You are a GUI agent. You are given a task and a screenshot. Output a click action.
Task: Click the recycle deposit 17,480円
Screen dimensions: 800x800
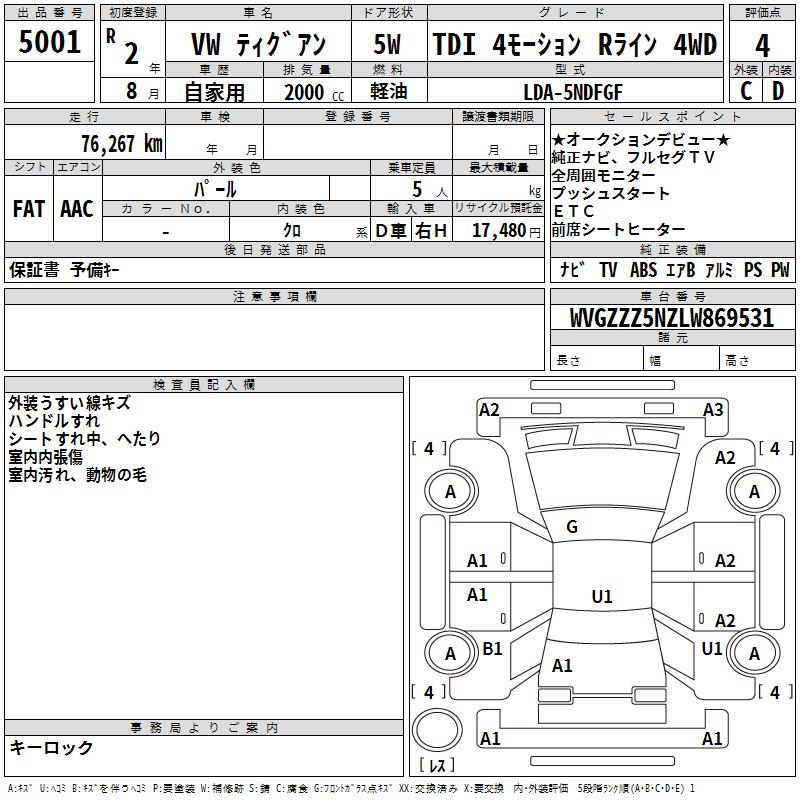[x=506, y=231]
